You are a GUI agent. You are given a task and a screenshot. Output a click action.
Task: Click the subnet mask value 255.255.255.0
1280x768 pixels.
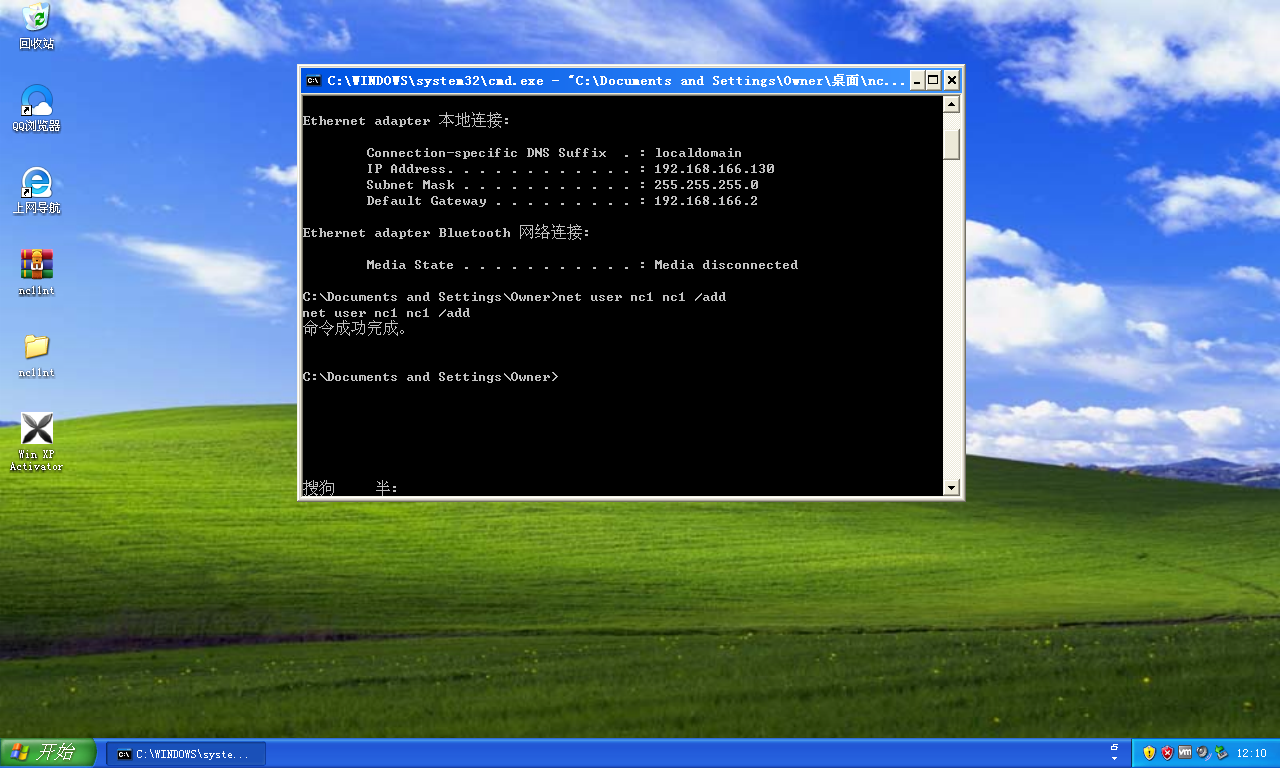coord(706,185)
